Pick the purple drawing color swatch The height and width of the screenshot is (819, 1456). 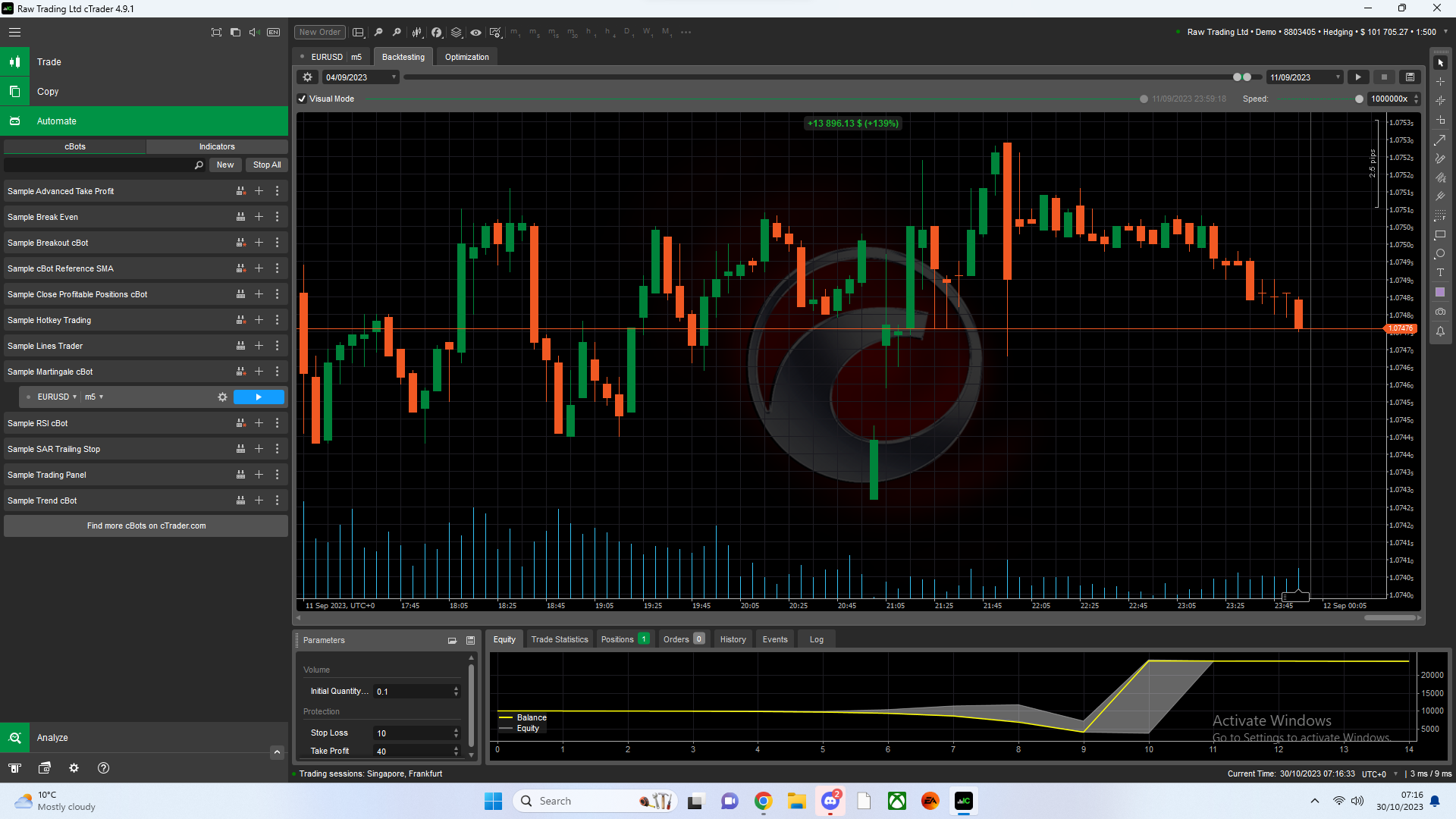[x=1440, y=292]
